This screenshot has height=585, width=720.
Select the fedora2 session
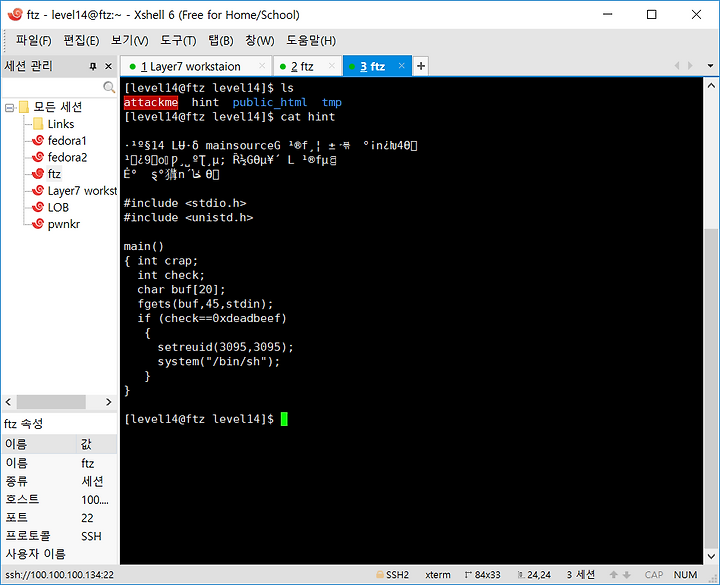click(x=67, y=158)
